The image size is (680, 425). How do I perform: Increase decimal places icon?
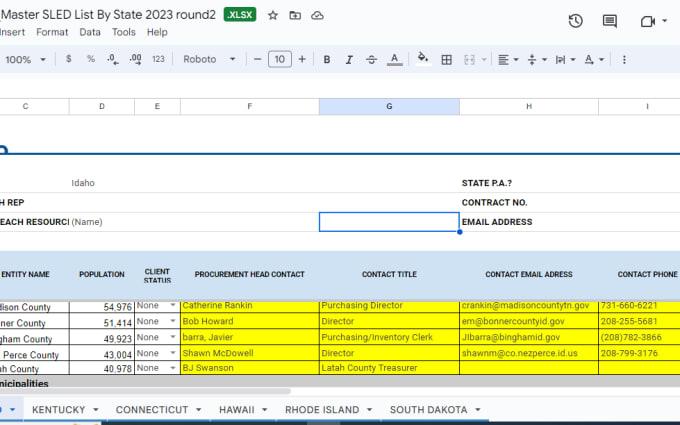(x=135, y=59)
